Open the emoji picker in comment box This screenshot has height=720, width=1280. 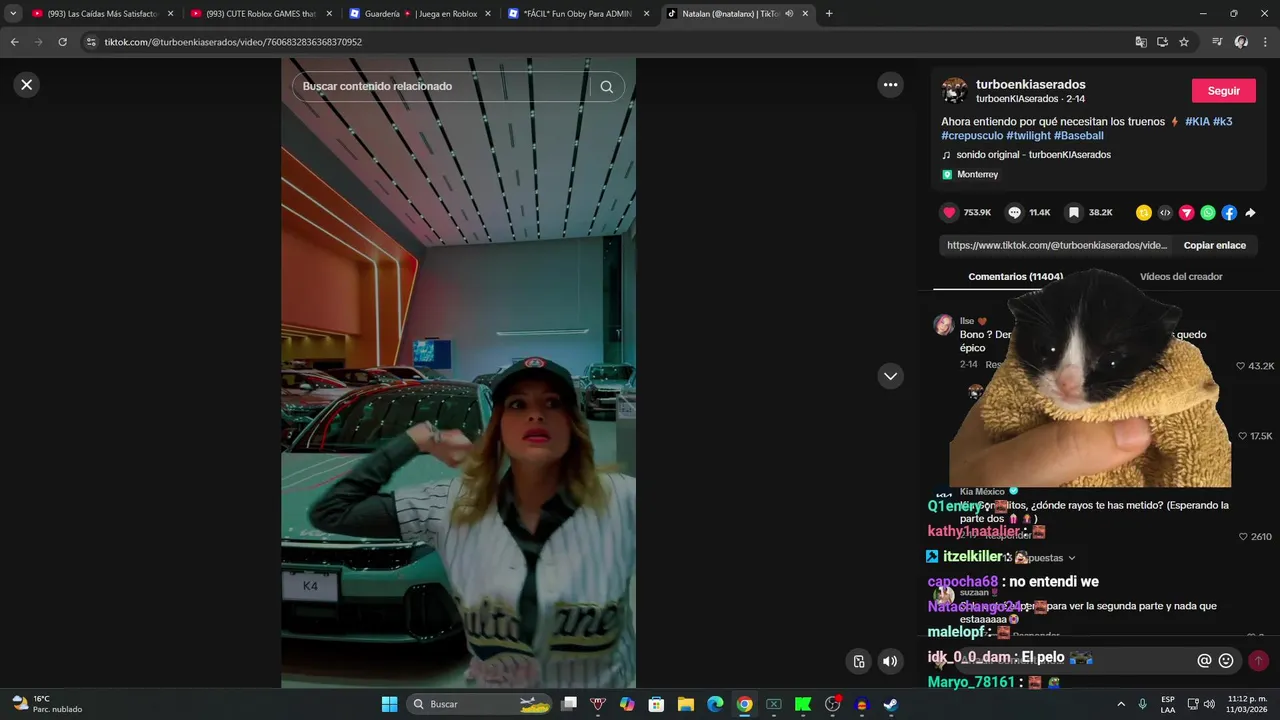coord(1226,660)
